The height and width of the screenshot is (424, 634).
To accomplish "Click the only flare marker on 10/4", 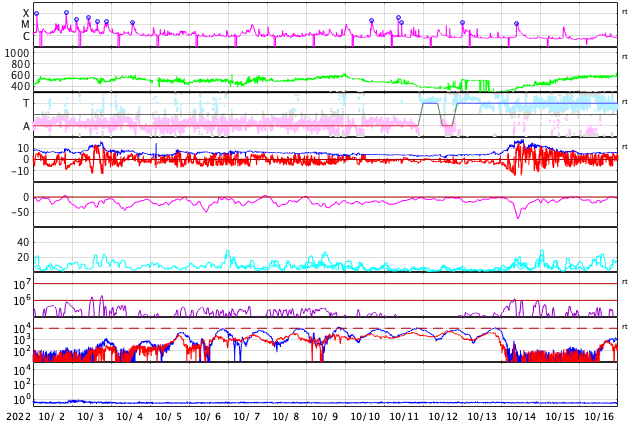I will (x=132, y=23).
